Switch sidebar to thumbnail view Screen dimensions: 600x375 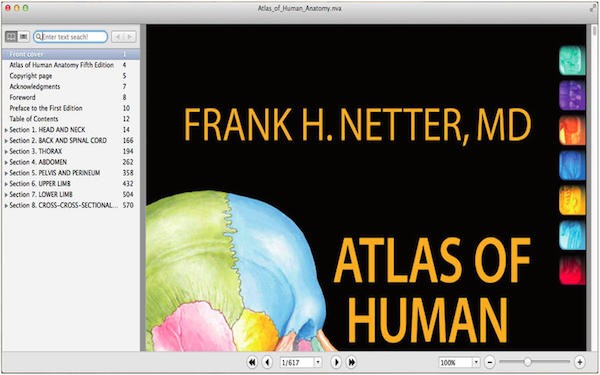pos(11,37)
